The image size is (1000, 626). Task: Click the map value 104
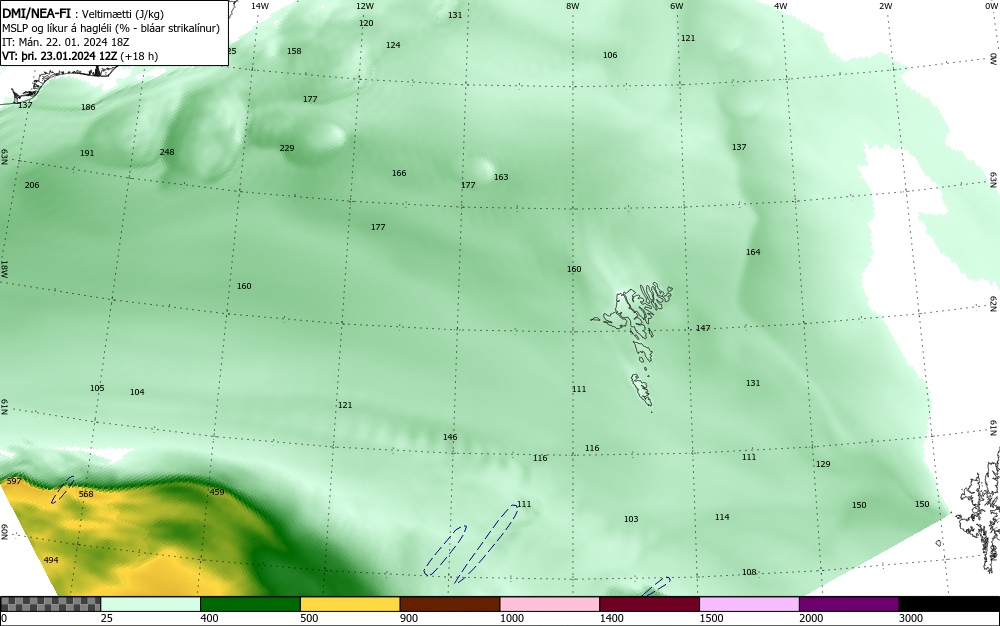tap(137, 391)
